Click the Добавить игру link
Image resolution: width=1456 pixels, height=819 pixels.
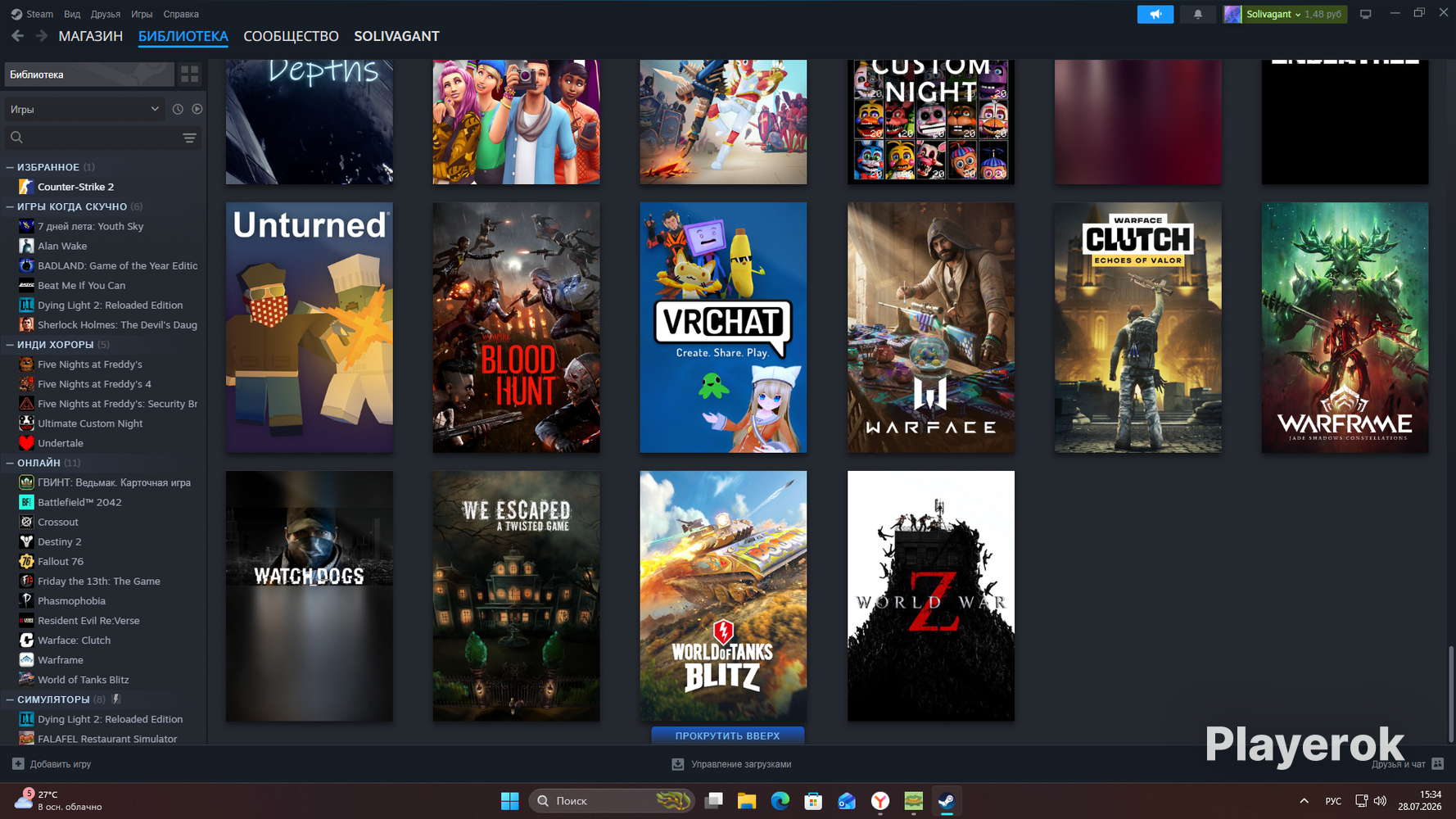pyautogui.click(x=61, y=764)
